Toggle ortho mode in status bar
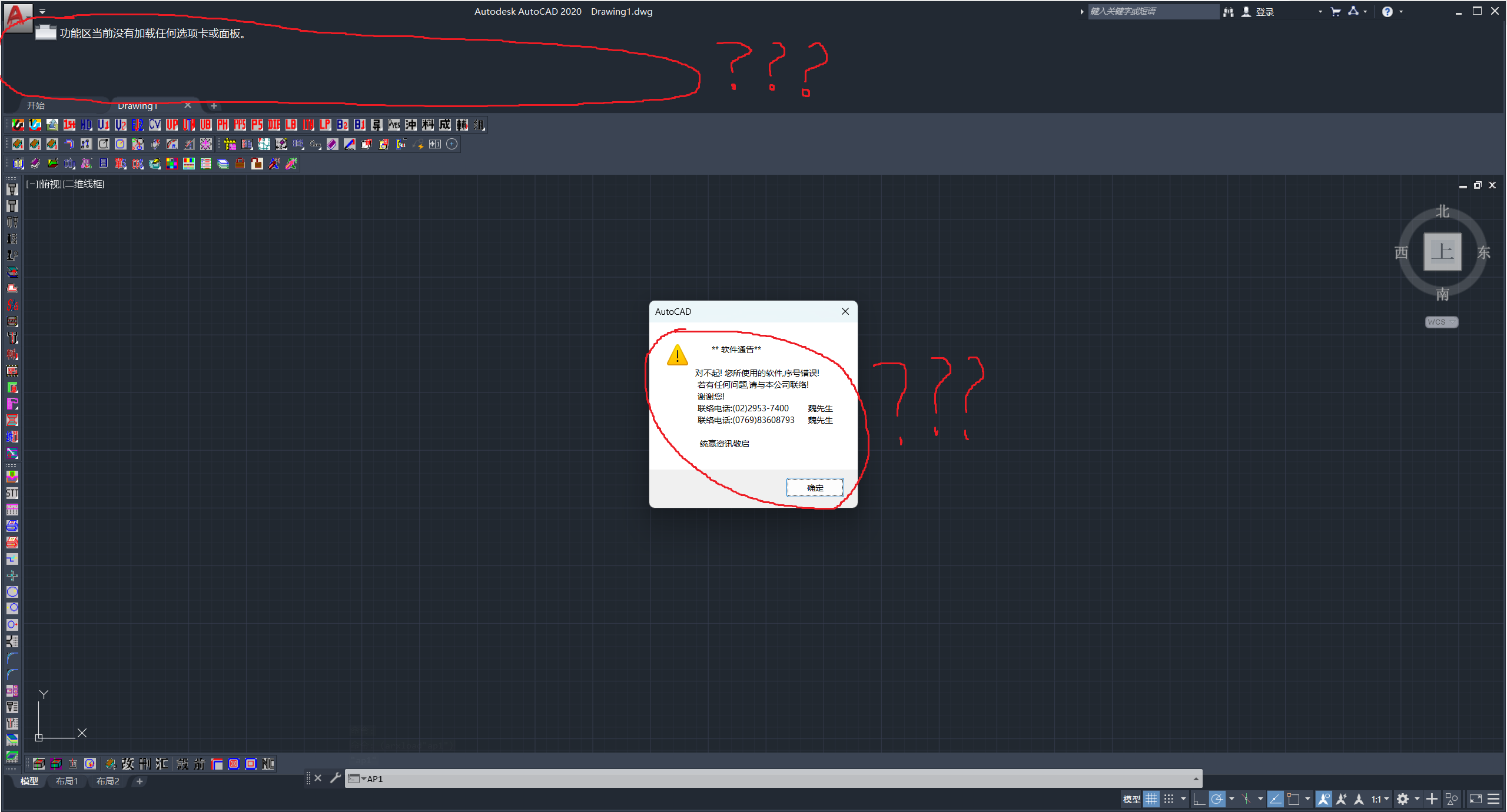Viewport: 1507px width, 812px height. pyautogui.click(x=1199, y=799)
